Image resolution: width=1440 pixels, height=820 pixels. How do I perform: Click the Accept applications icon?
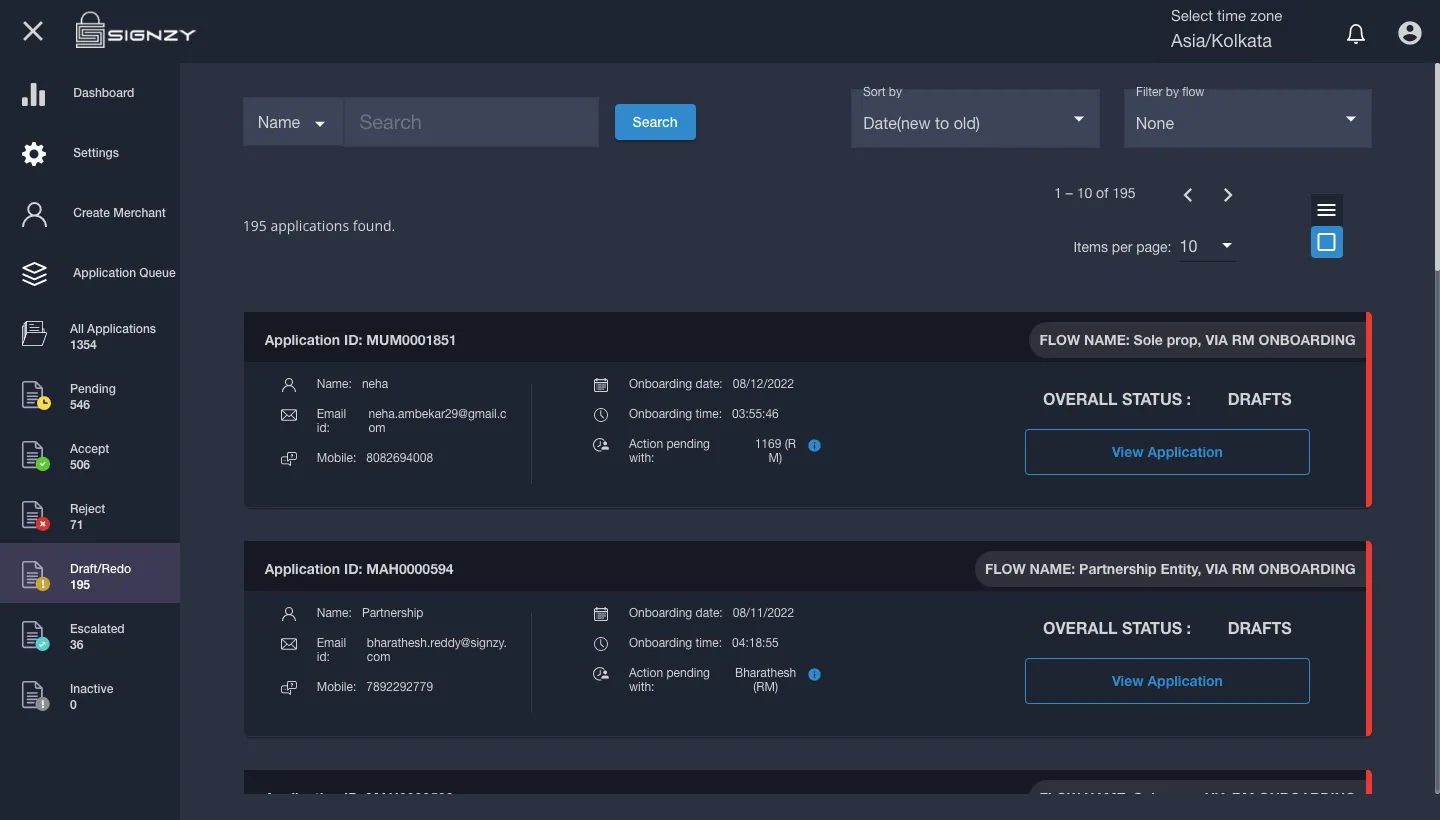[36, 455]
